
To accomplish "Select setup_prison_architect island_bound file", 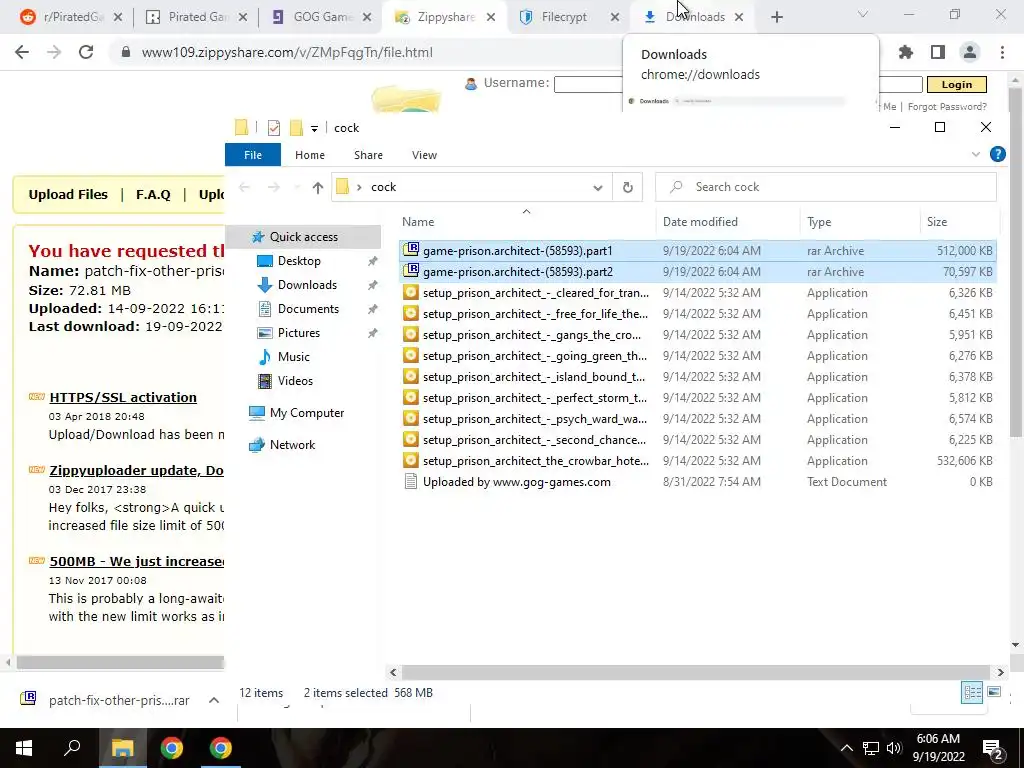I will coord(697,377).
